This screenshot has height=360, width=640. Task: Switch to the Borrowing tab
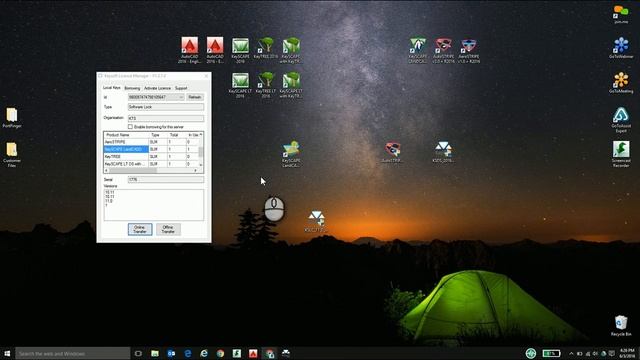click(x=132, y=88)
